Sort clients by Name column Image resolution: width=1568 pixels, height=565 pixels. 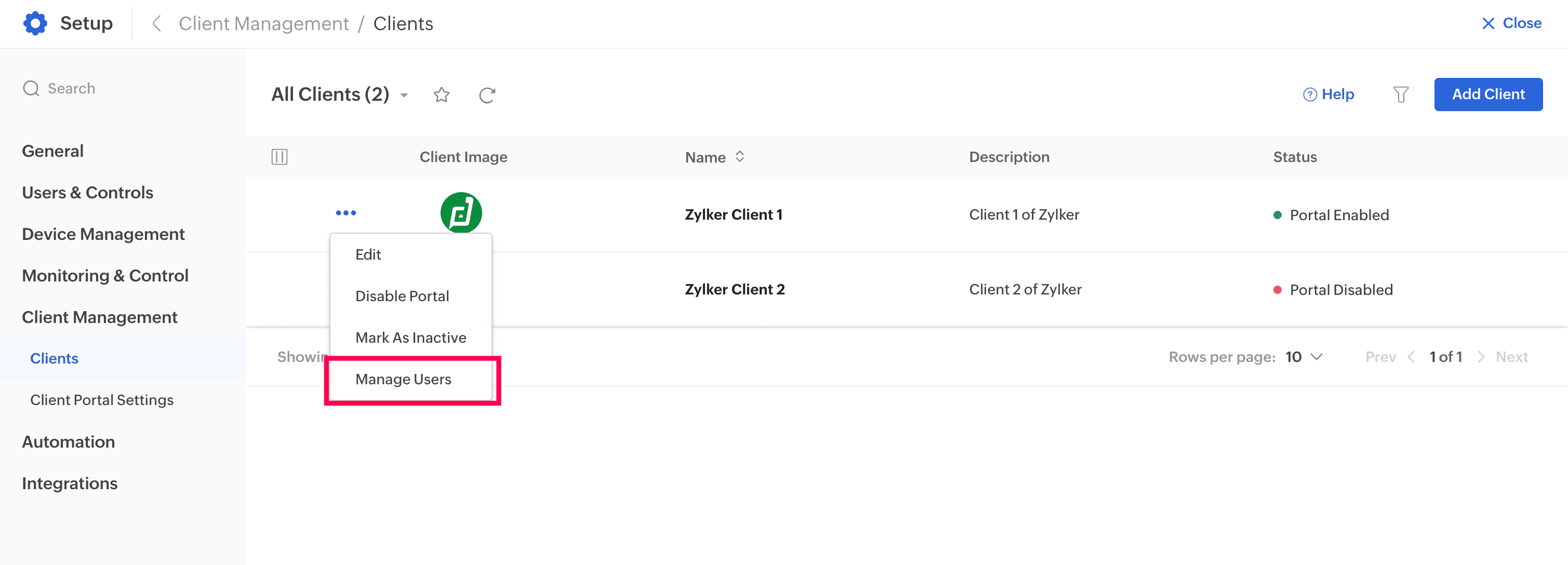coord(739,157)
